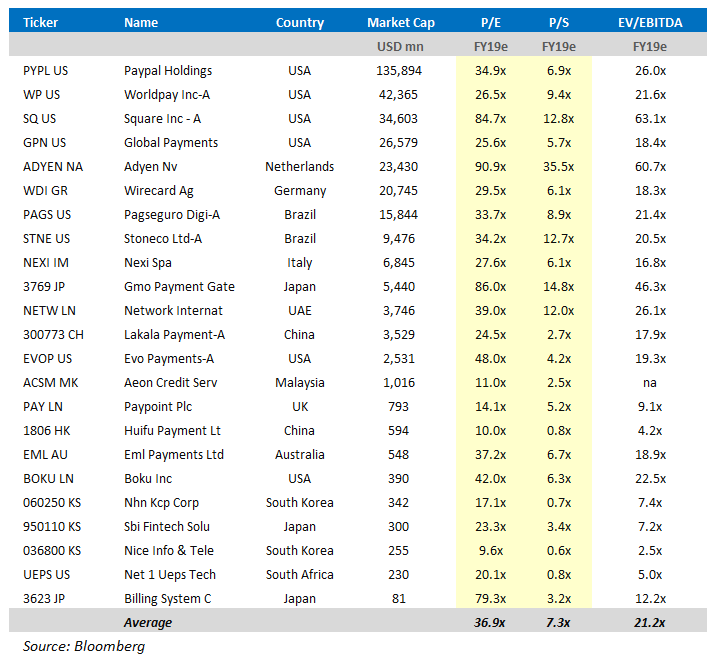The width and height of the screenshot is (714, 658).
Task: Select Billing System C name
Action: [168, 599]
